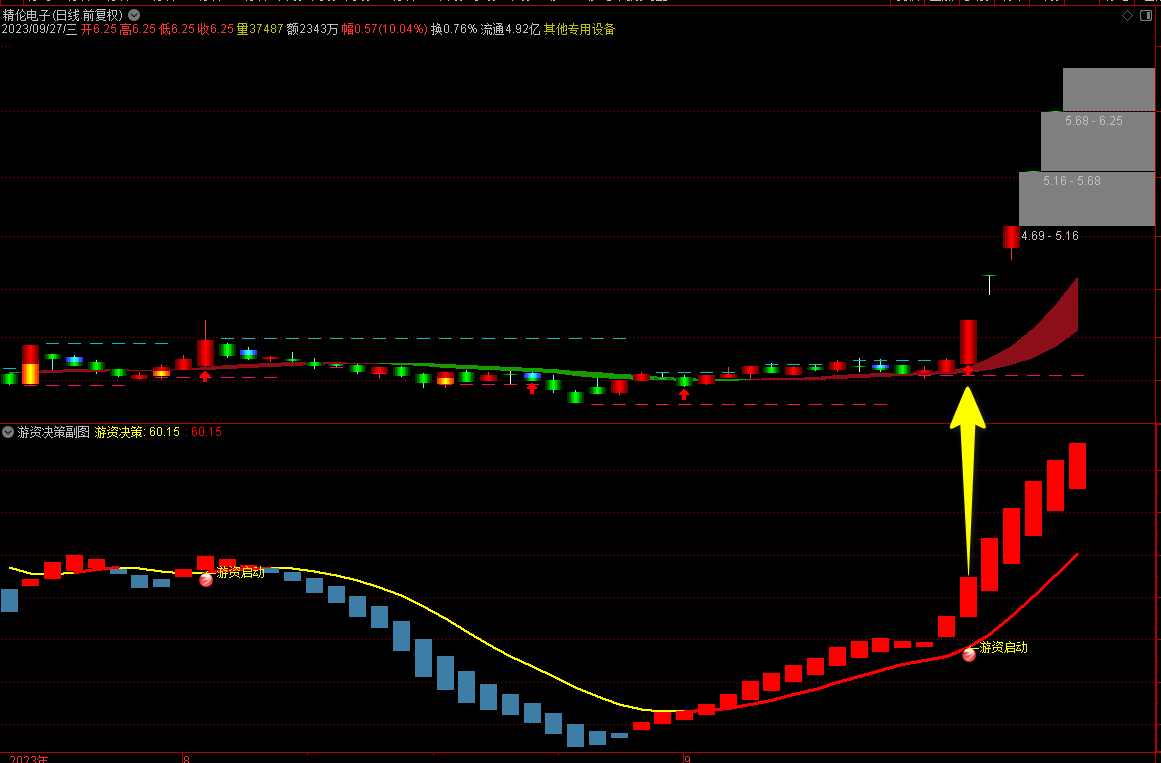Select the 其他专用设备 sector label
The height and width of the screenshot is (763, 1161).
coord(579,30)
